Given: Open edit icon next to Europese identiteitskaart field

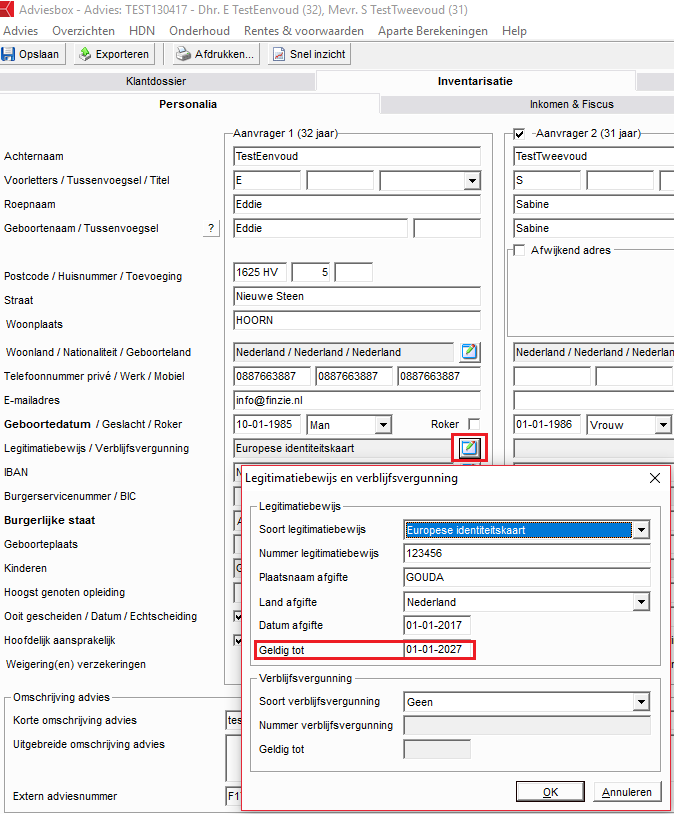Looking at the screenshot, I should pos(469,447).
